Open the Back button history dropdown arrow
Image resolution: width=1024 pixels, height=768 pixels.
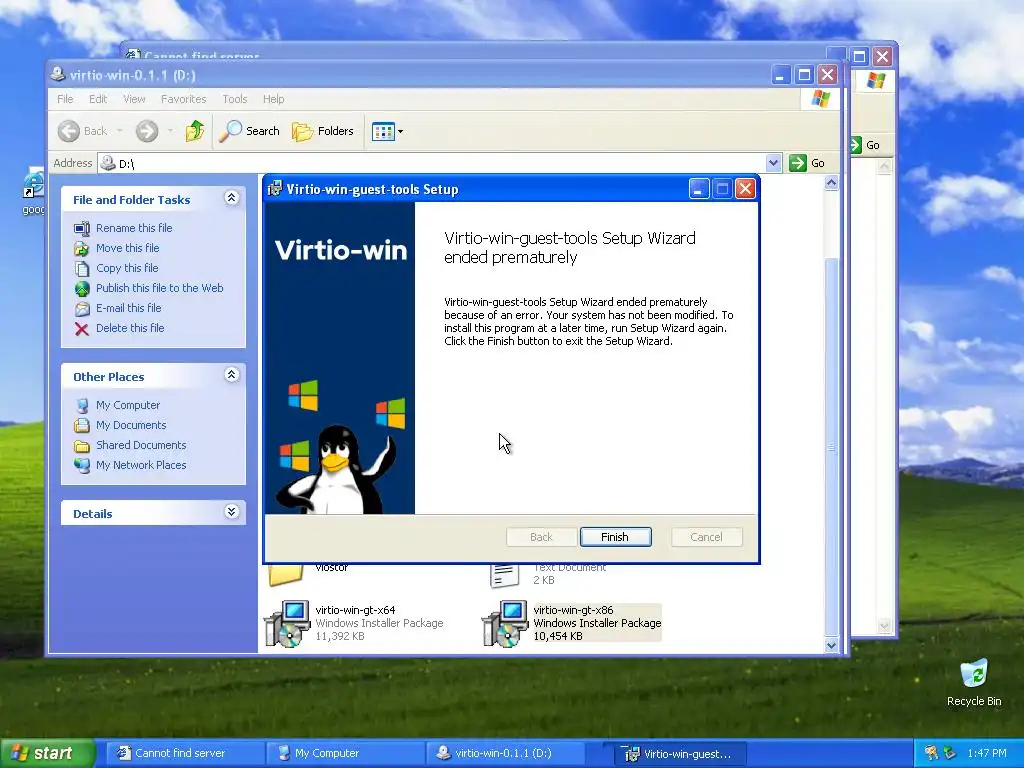pyautogui.click(x=120, y=131)
